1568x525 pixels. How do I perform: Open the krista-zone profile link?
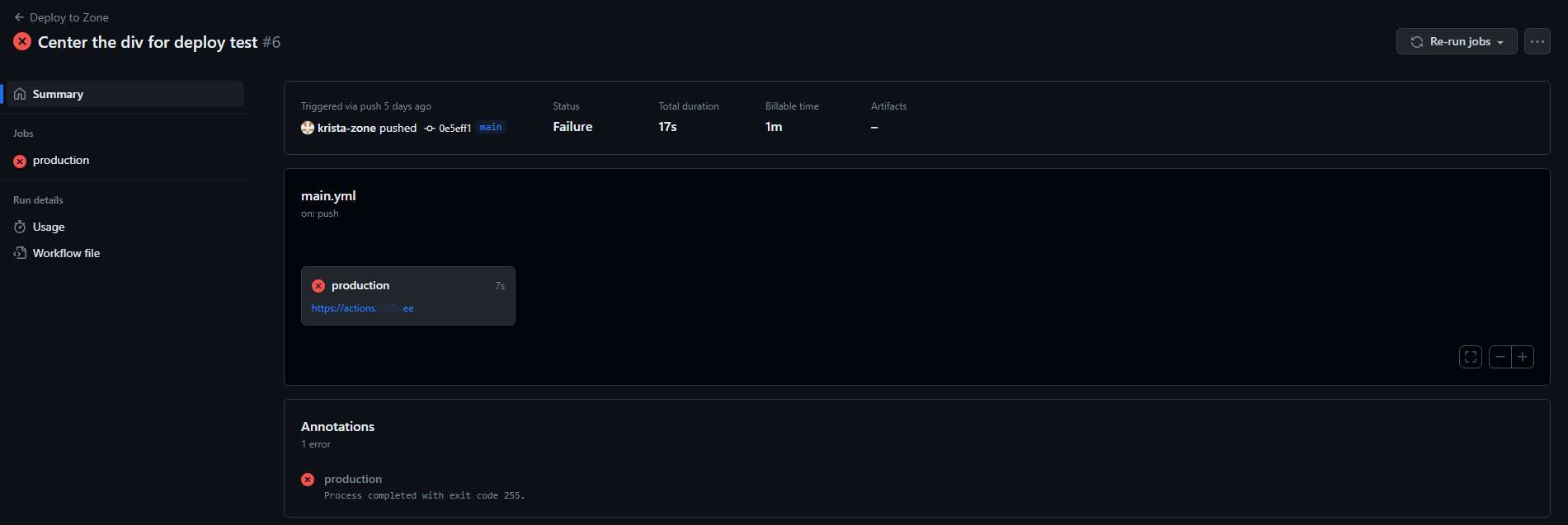coord(346,128)
